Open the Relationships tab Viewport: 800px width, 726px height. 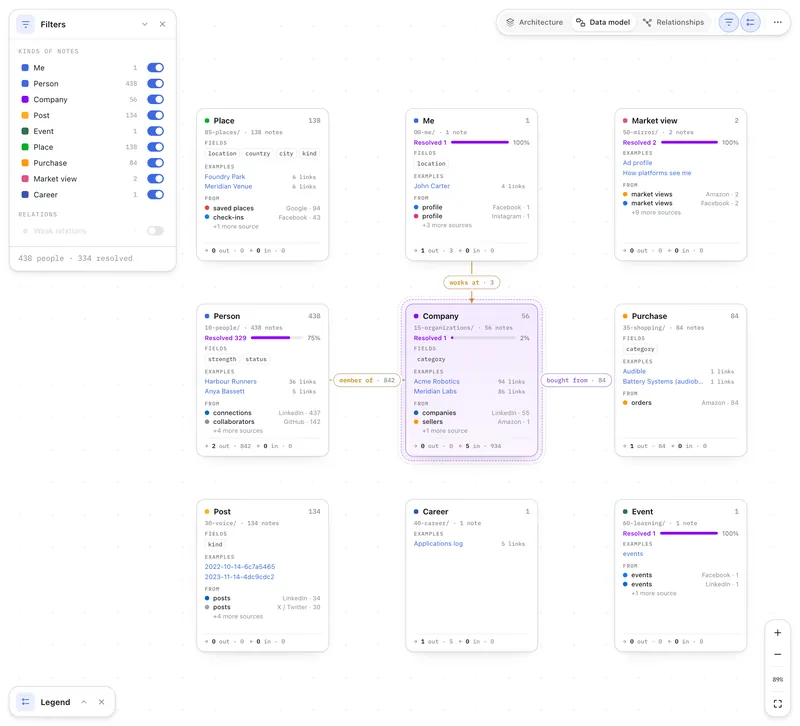point(673,22)
